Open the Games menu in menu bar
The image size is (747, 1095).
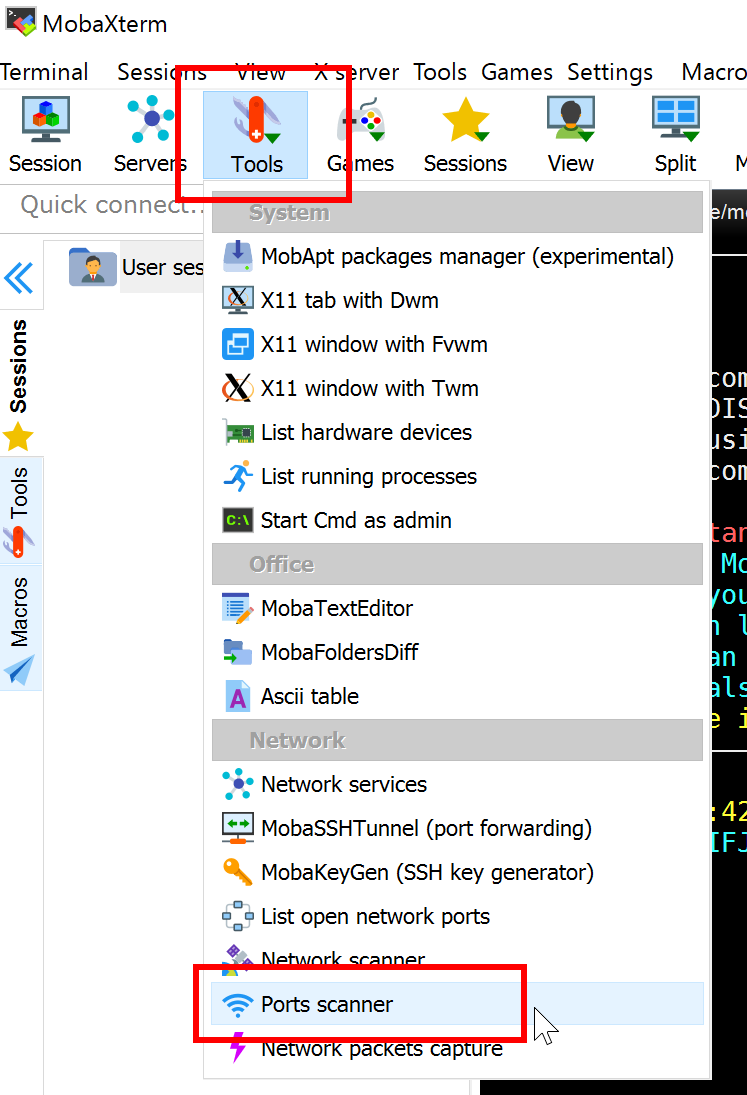517,72
